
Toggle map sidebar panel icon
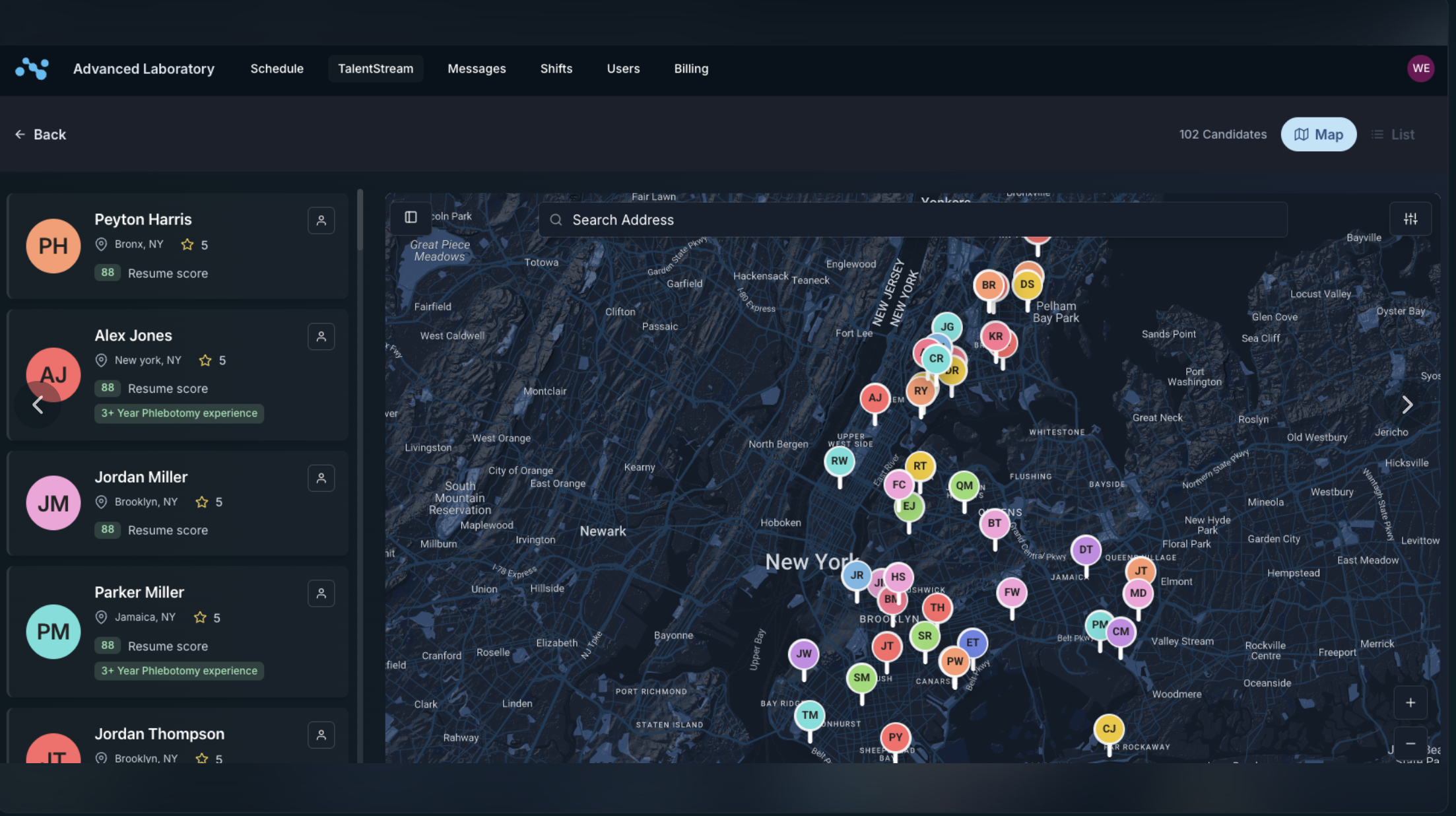411,218
